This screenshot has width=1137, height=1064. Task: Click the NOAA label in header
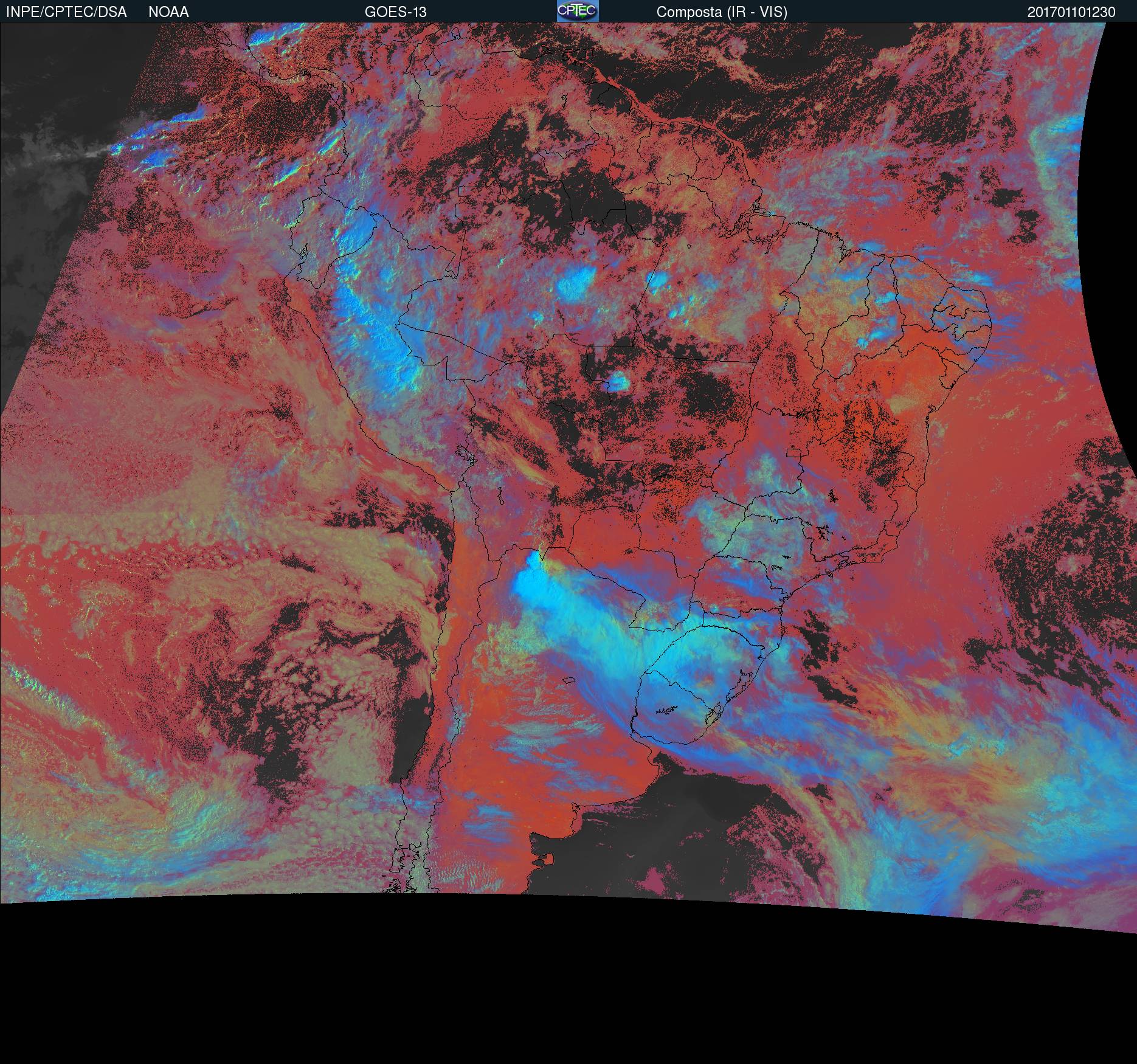click(x=168, y=12)
